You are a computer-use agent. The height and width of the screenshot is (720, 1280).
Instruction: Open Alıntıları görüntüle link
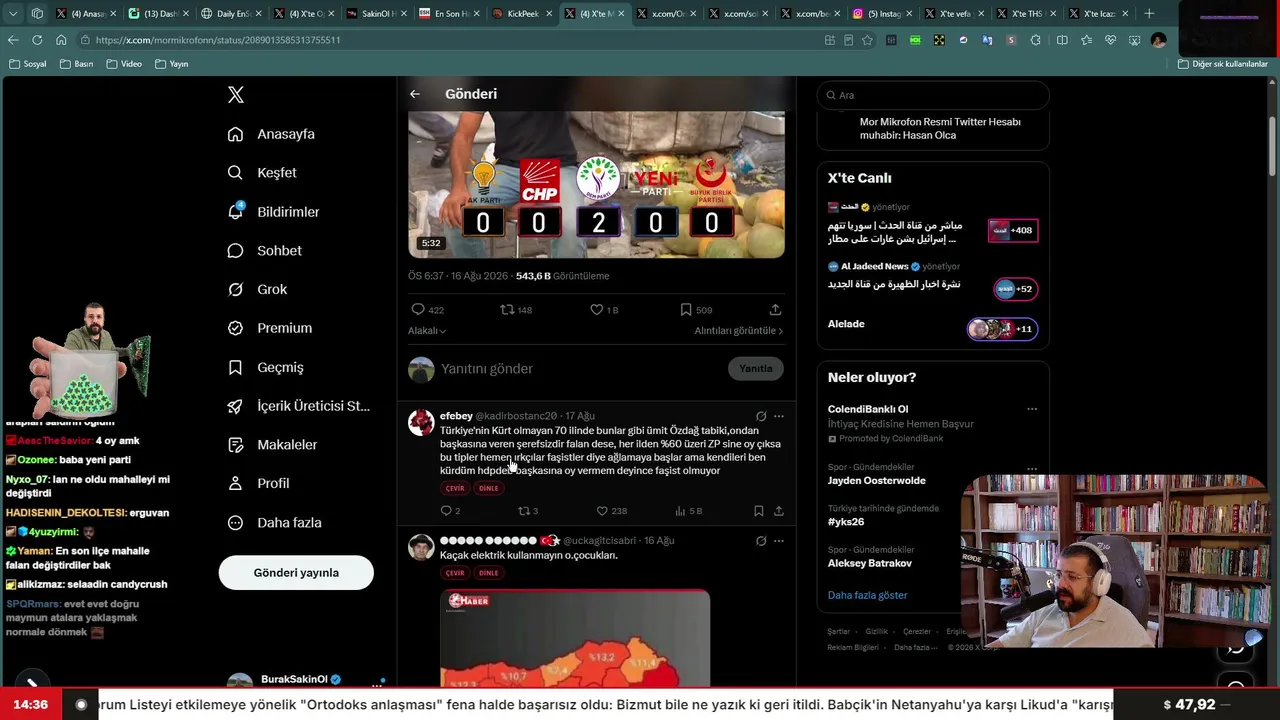pyautogui.click(x=739, y=331)
